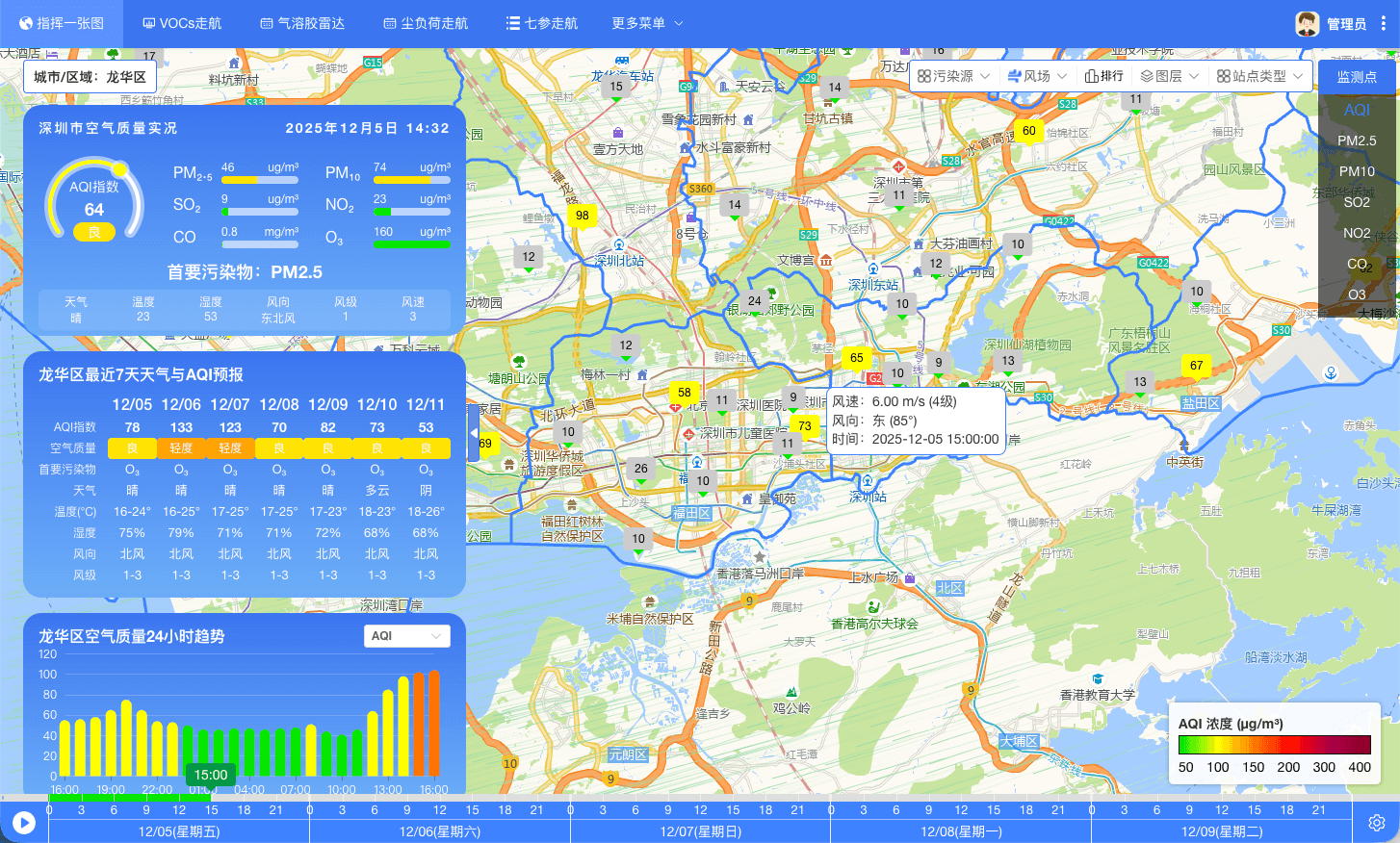
Task: Expand the 更多菜单 menu
Action: pos(647,23)
